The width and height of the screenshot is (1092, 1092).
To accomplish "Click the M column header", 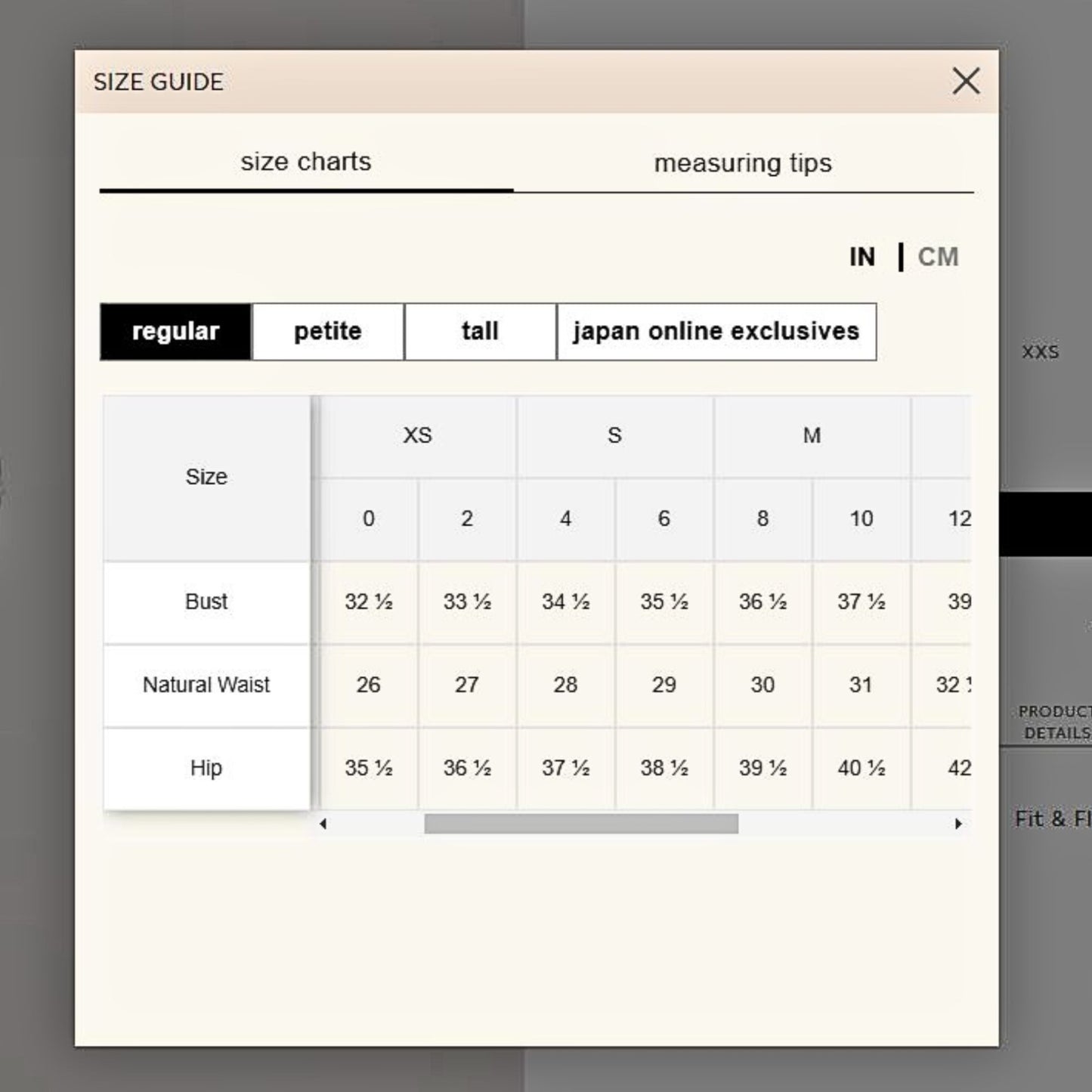I will [812, 436].
